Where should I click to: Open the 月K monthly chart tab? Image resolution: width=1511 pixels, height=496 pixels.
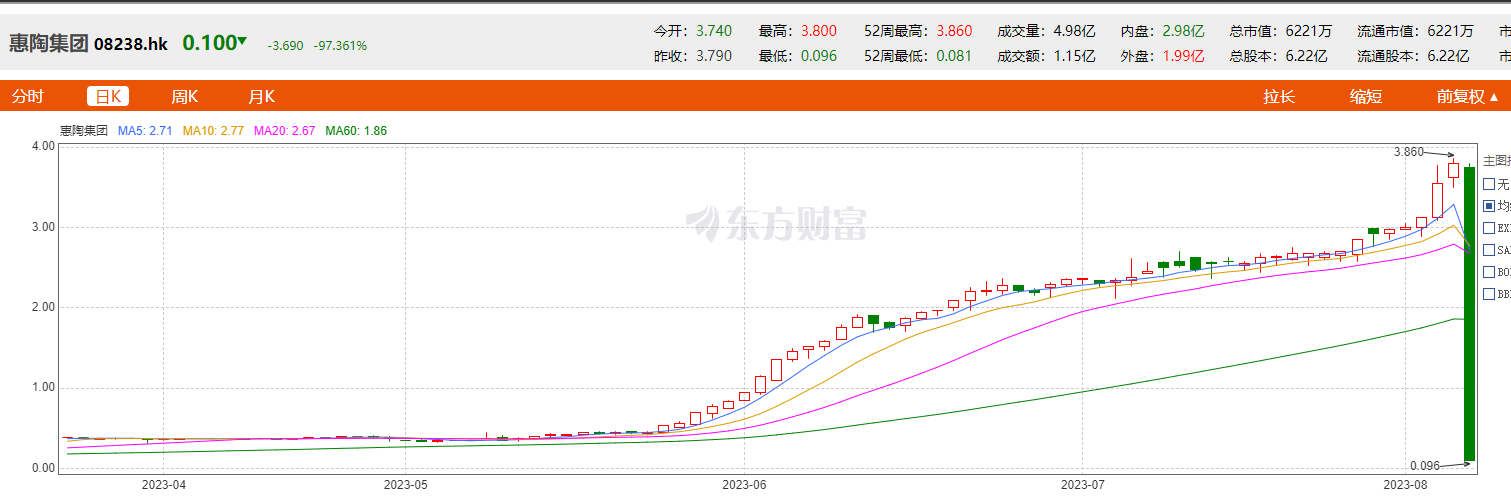tap(261, 97)
